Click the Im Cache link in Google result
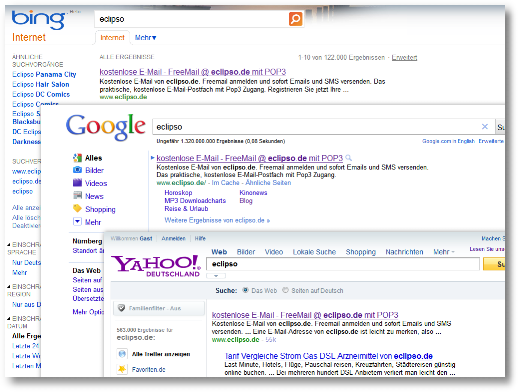520x392 pixels. pyautogui.click(x=225, y=183)
